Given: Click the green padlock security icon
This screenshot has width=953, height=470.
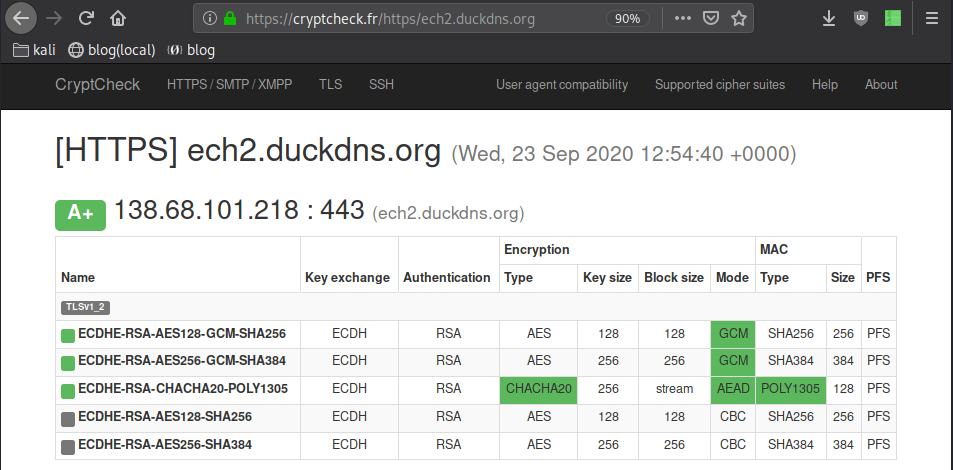Looking at the screenshot, I should point(230,19).
